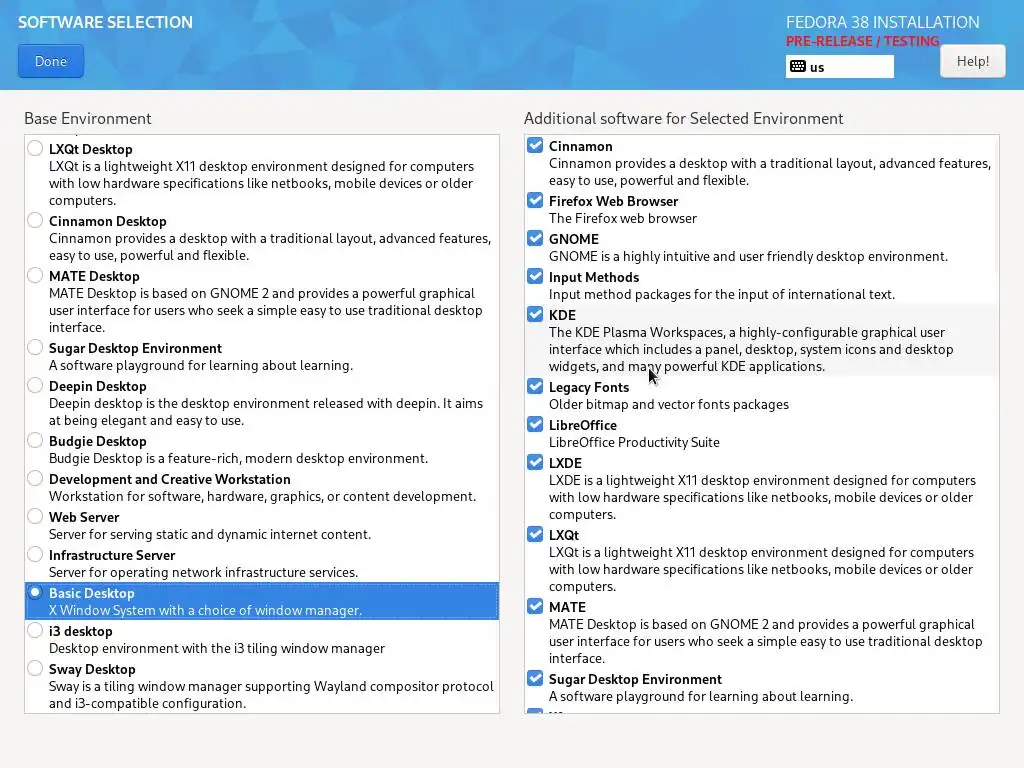Select the i3 desktop radio button
The height and width of the screenshot is (768, 1024).
pyautogui.click(x=35, y=630)
